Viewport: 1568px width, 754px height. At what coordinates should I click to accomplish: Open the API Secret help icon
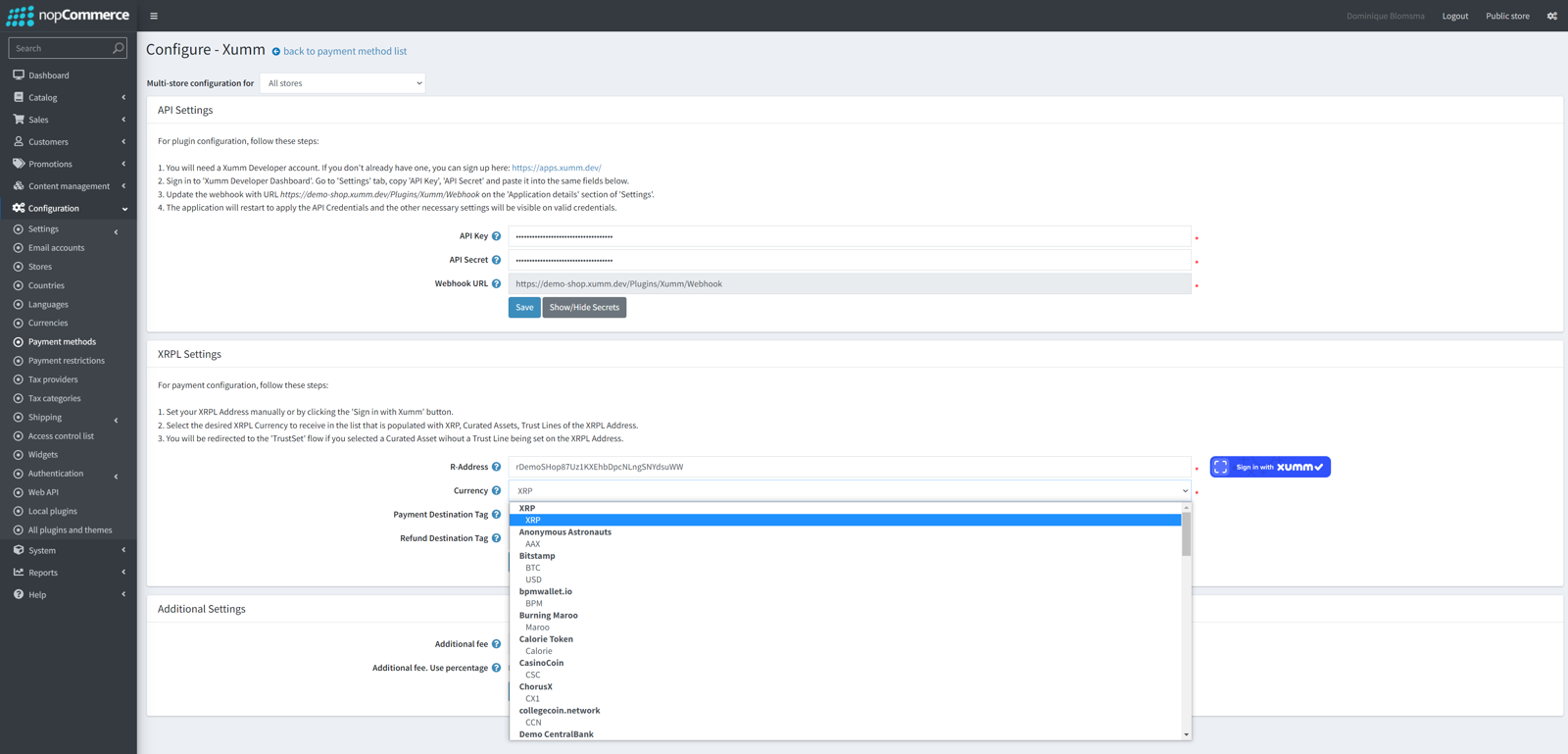point(497,260)
